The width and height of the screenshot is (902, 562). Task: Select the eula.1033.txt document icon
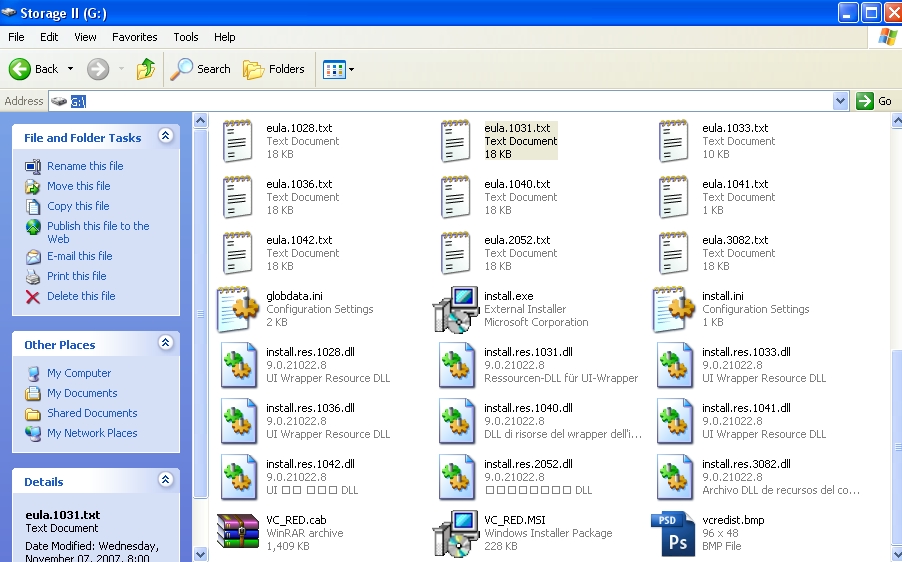pyautogui.click(x=673, y=141)
